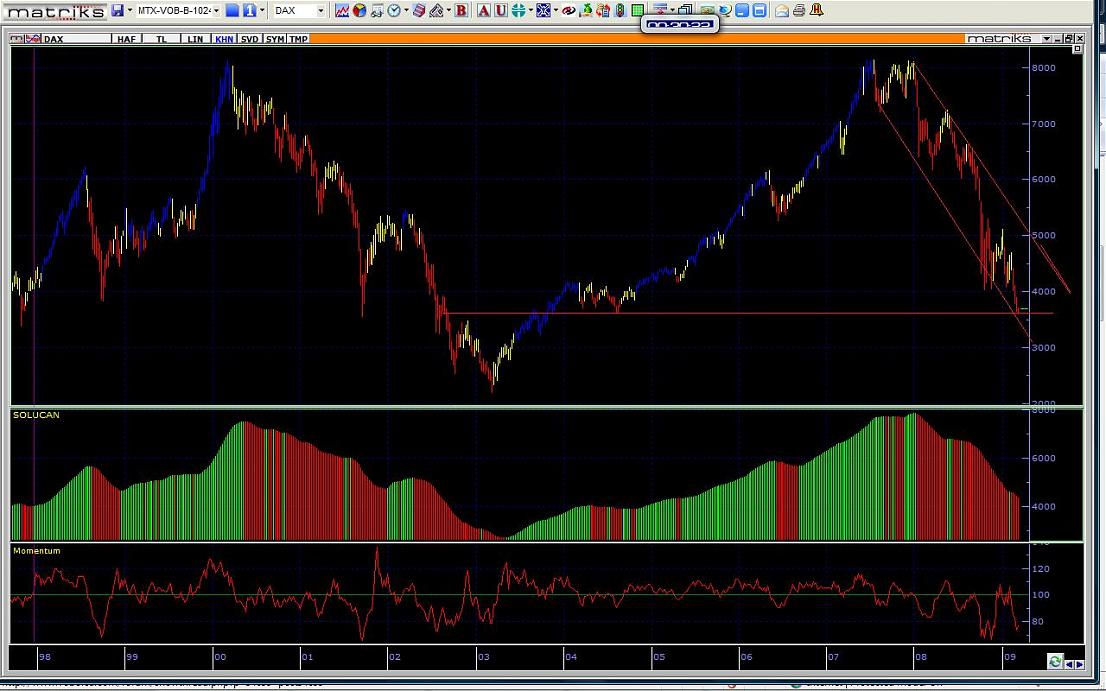The width and height of the screenshot is (1106, 691).
Task: Click the printer icon
Action: click(x=800, y=10)
